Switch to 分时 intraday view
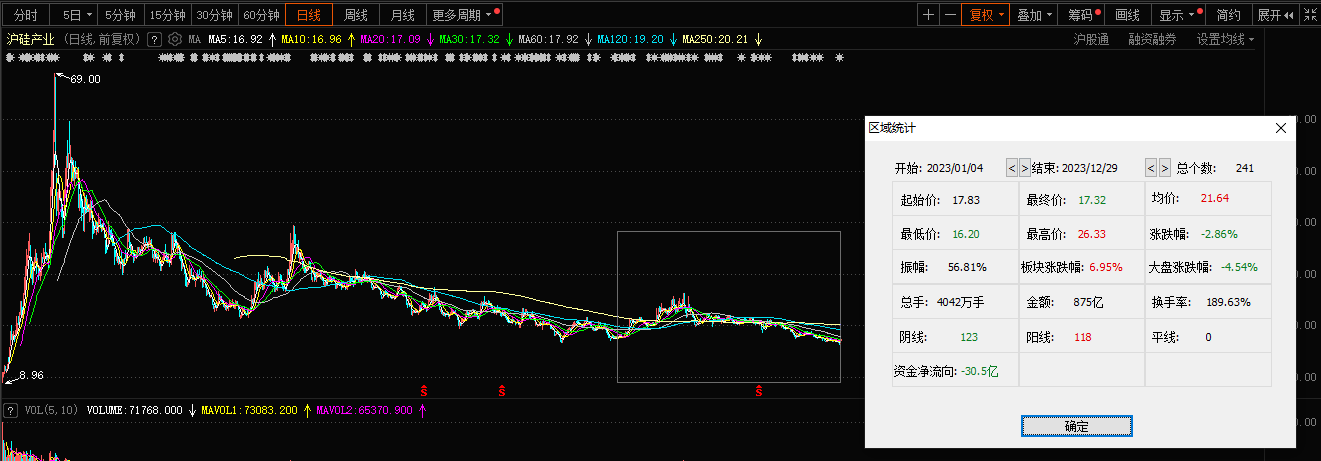Viewport: 1321px width, 461px height. click(x=26, y=15)
